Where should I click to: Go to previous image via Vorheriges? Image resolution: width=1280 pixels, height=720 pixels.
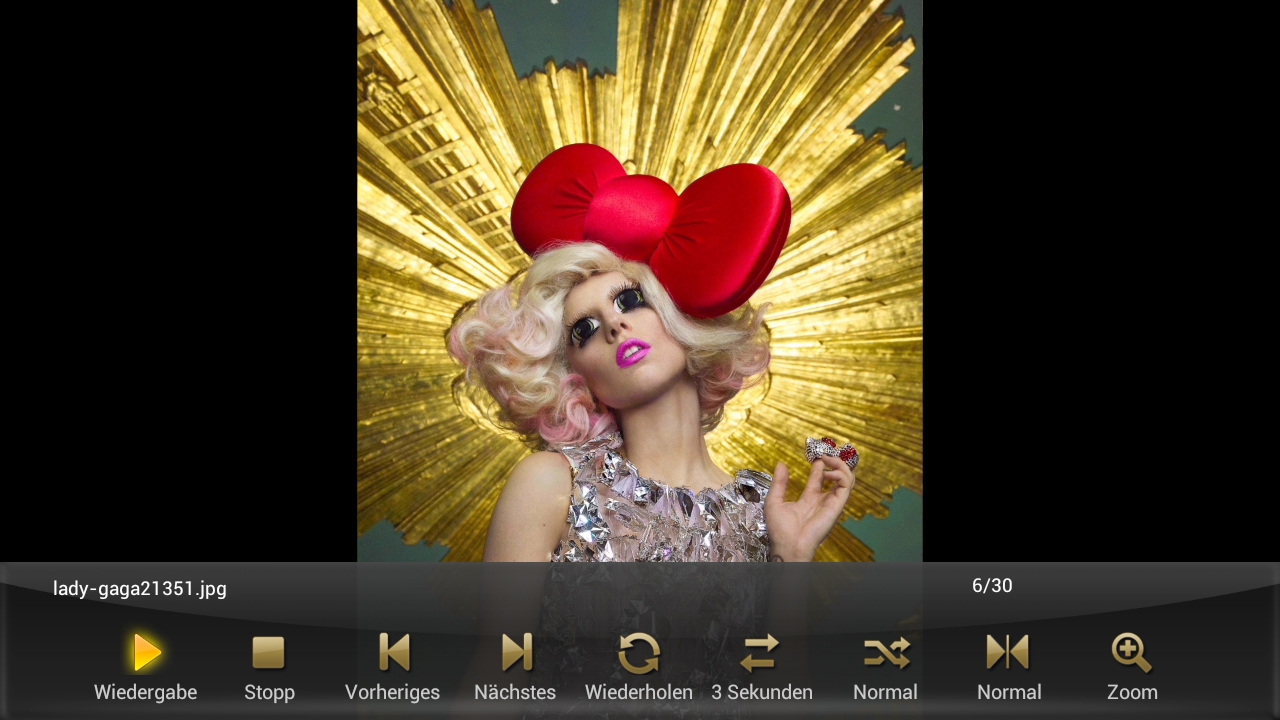tap(393, 653)
